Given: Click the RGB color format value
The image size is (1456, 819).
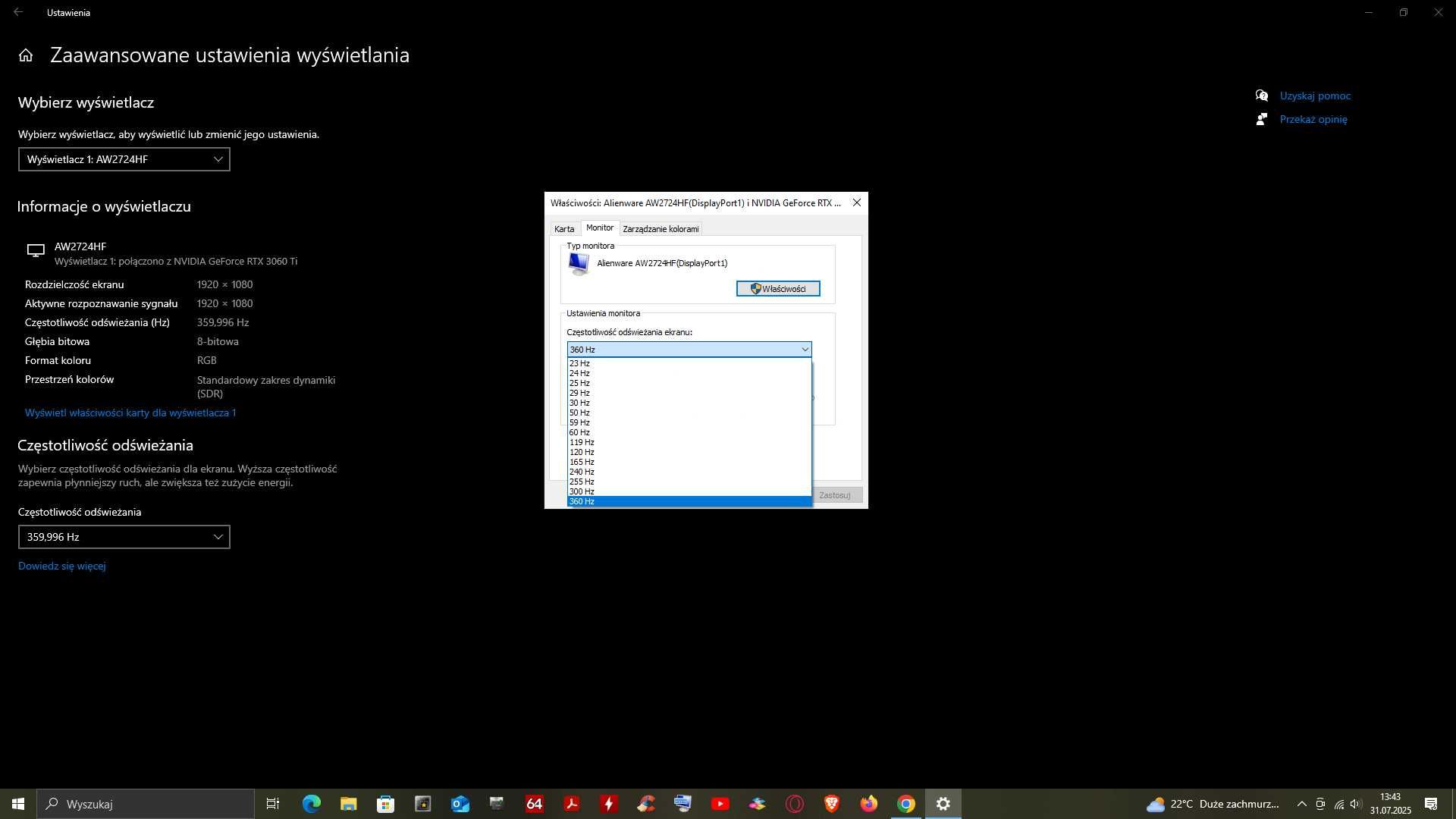Looking at the screenshot, I should coord(207,360).
